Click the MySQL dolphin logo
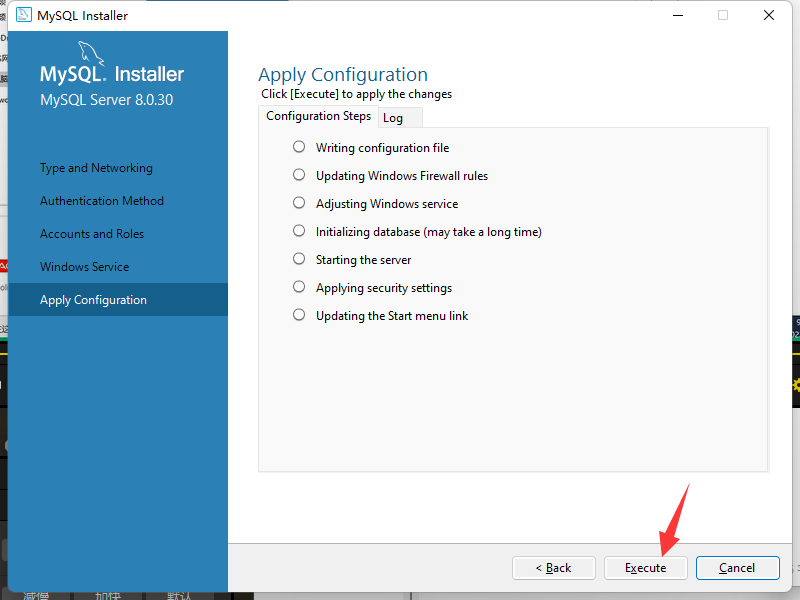 pyautogui.click(x=91, y=54)
